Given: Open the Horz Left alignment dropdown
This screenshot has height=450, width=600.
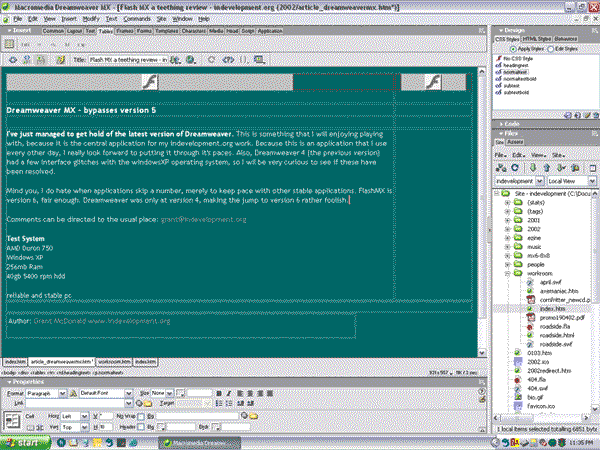Looking at the screenshot, I should (85, 416).
